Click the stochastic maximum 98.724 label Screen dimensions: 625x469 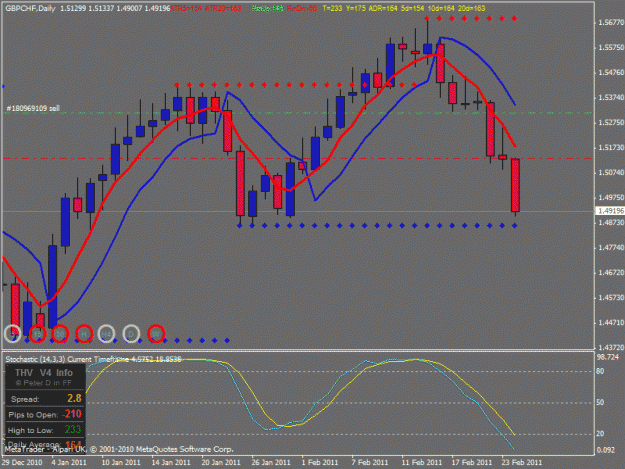[608, 357]
